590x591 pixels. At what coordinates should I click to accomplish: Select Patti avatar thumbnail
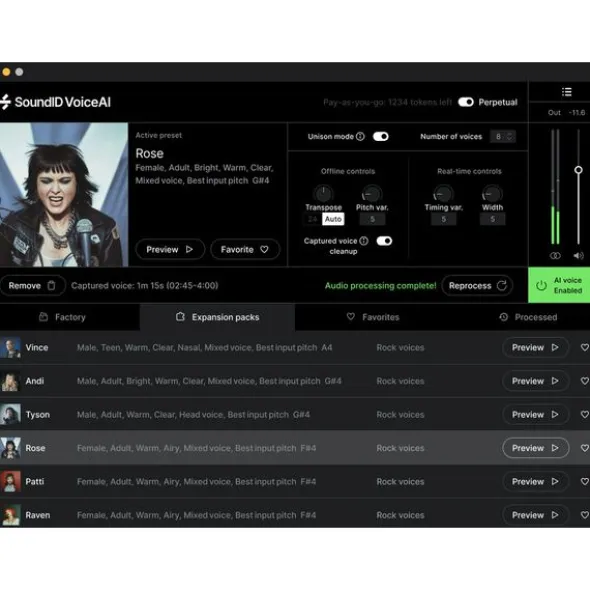(x=10, y=482)
